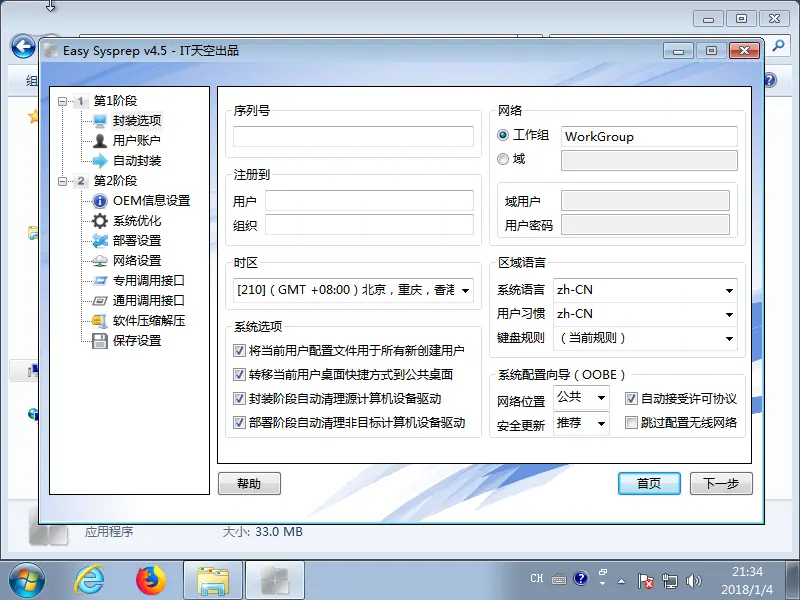Click the on-screen keyboard tray icon
Image resolution: width=800 pixels, height=600 pixels.
coord(559,580)
